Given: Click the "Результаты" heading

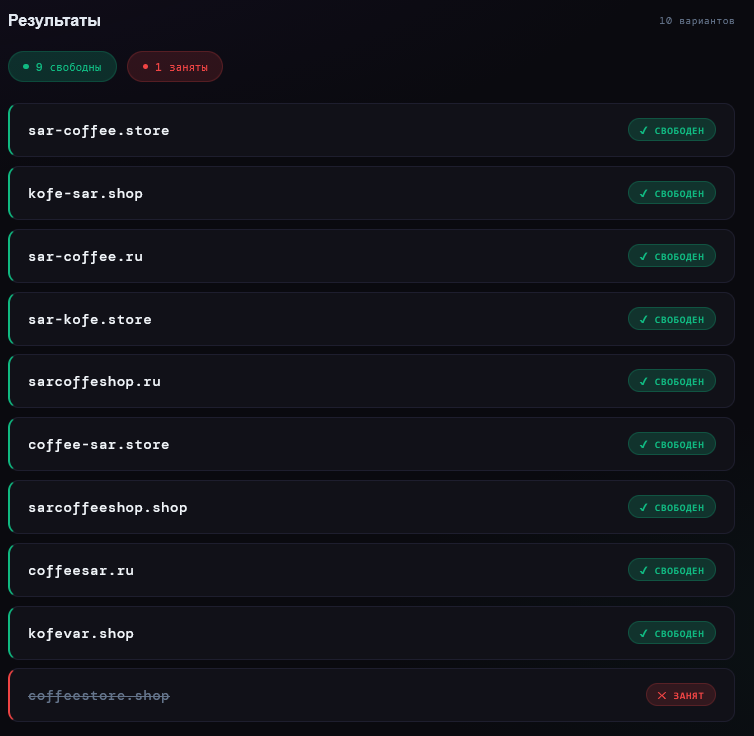Looking at the screenshot, I should point(54,20).
